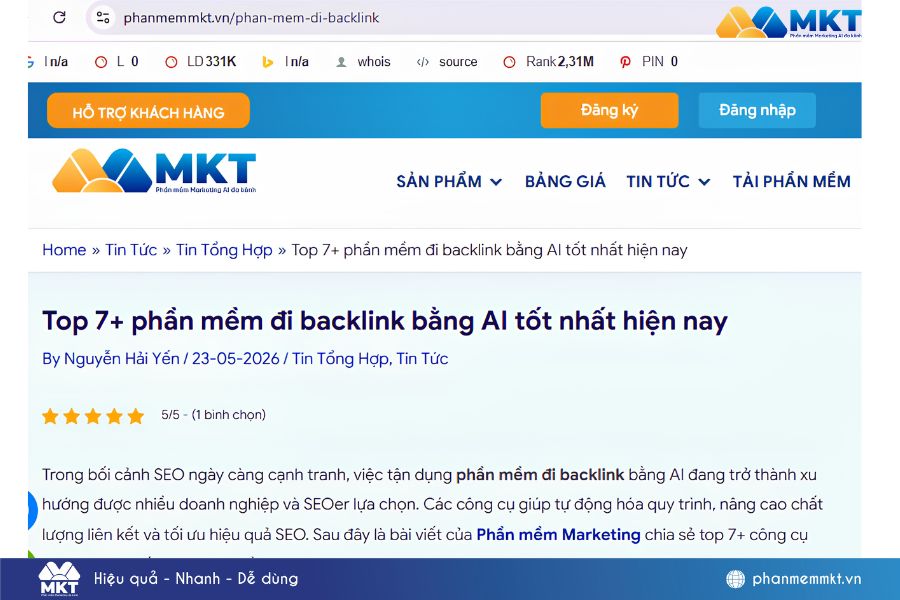Click the phanmemmkt.vn text in the footer banner

tap(806, 579)
